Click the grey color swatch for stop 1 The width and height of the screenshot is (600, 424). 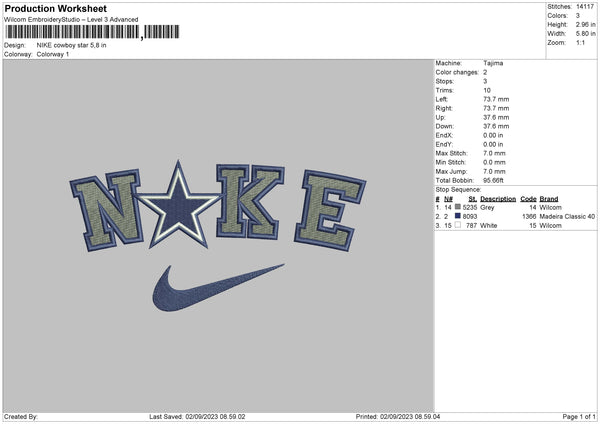458,207
